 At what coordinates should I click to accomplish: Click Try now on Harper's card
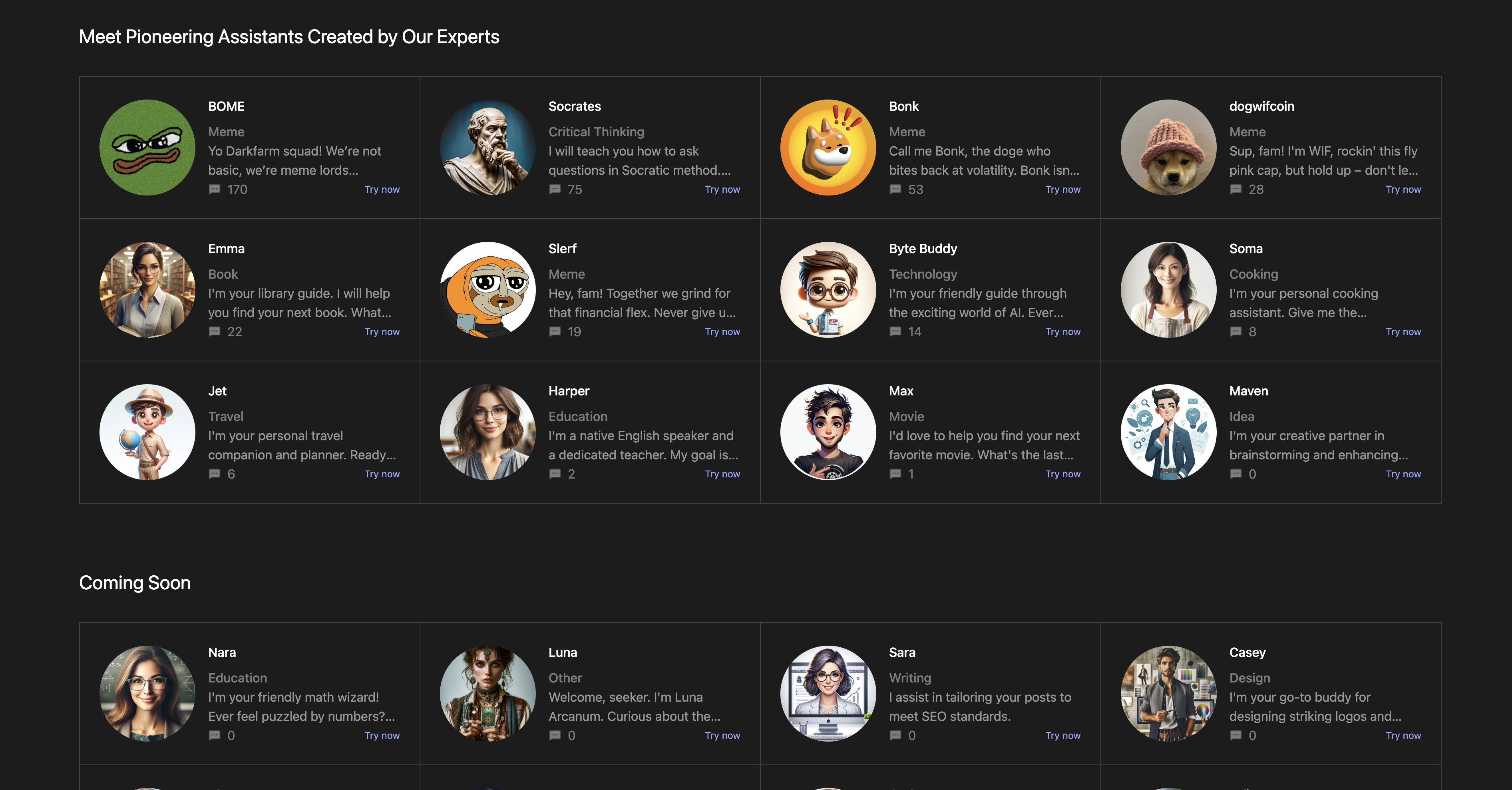tap(722, 474)
